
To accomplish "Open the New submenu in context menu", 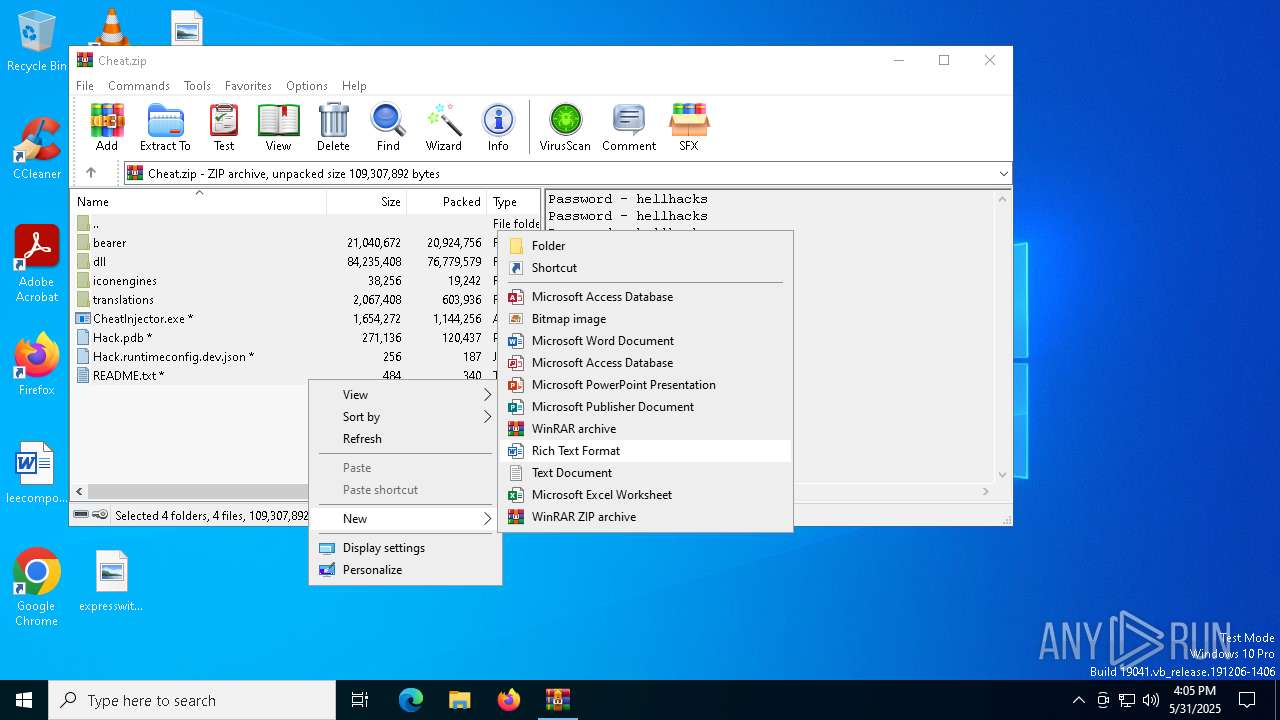I will (x=405, y=519).
